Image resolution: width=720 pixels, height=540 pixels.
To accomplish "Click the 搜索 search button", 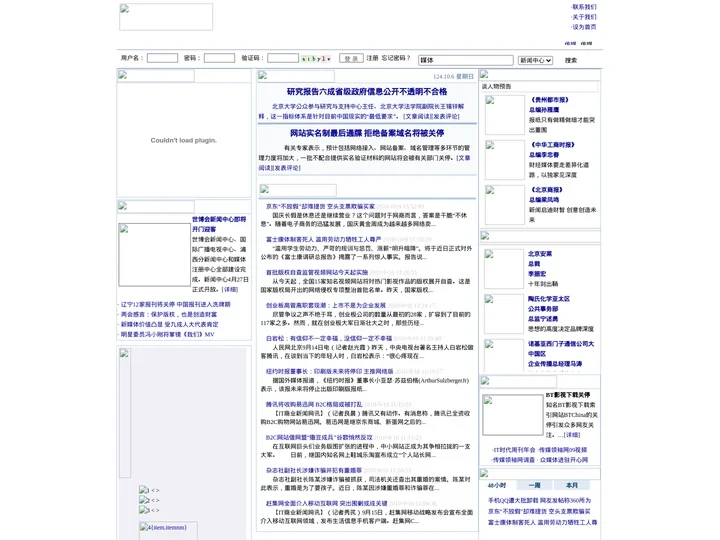I will tap(571, 60).
